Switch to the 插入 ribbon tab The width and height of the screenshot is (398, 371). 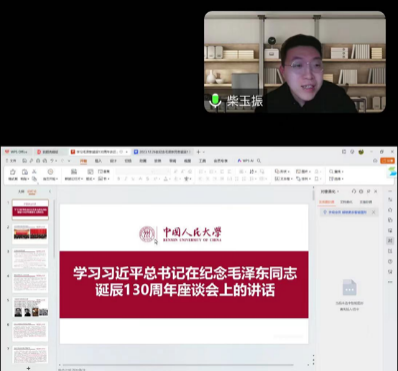(98, 161)
